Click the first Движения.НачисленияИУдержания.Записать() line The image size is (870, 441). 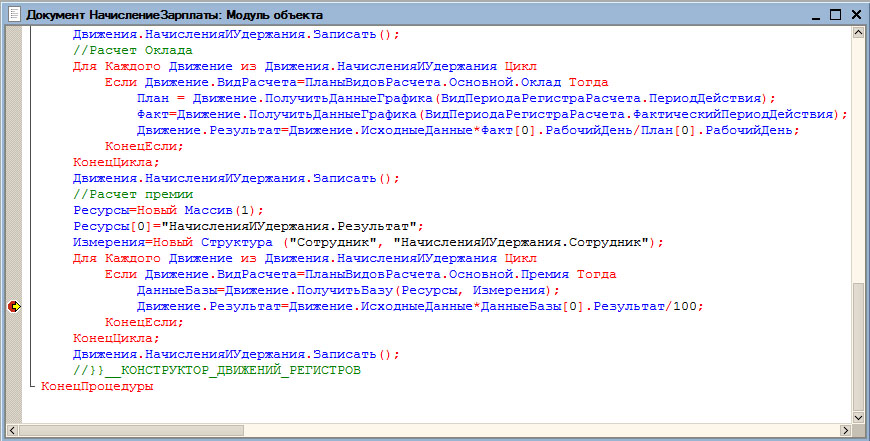tap(236, 34)
